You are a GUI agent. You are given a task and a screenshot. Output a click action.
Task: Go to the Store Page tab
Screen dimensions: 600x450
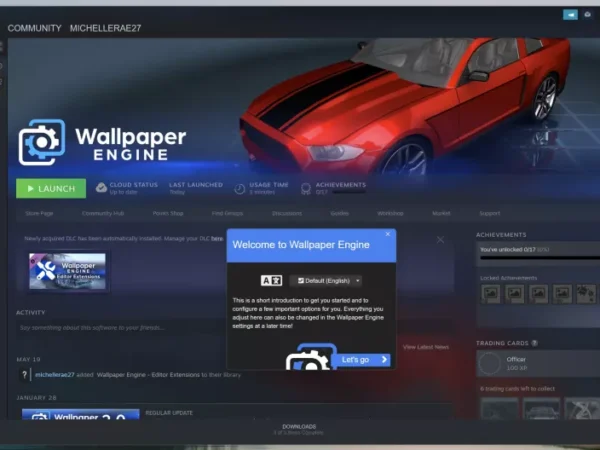(x=39, y=213)
